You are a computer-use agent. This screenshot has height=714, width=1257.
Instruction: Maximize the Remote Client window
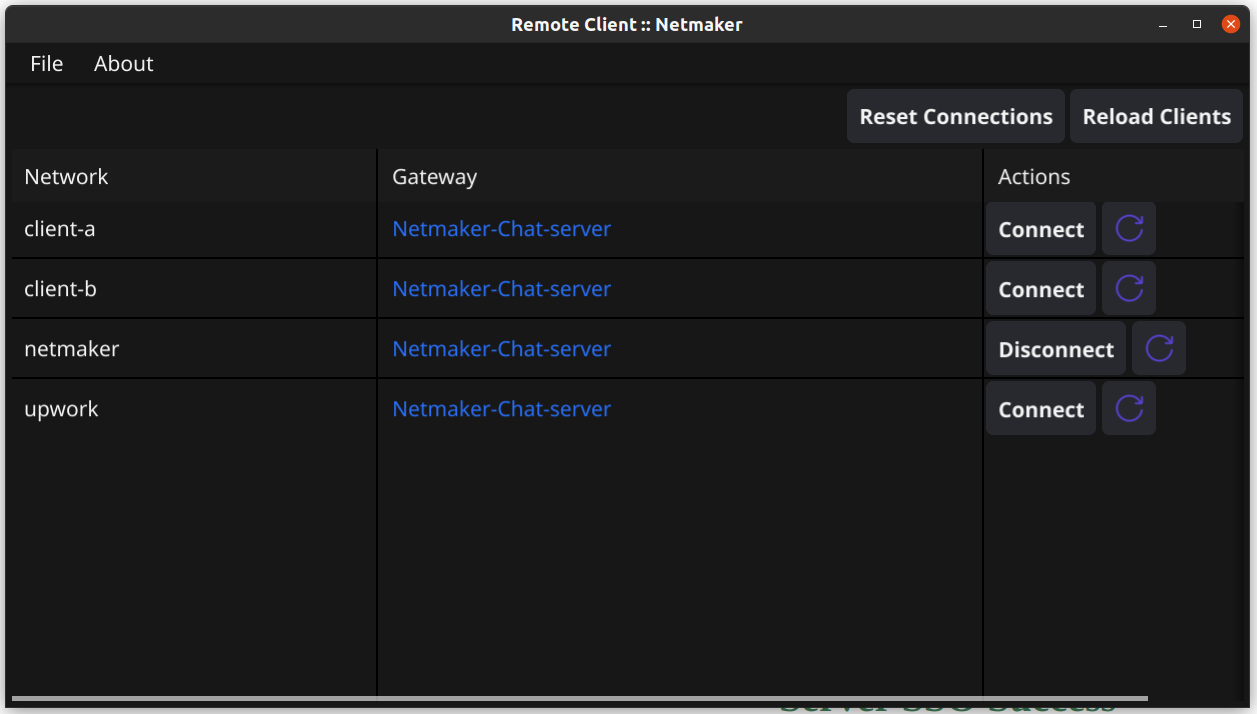pos(1197,24)
